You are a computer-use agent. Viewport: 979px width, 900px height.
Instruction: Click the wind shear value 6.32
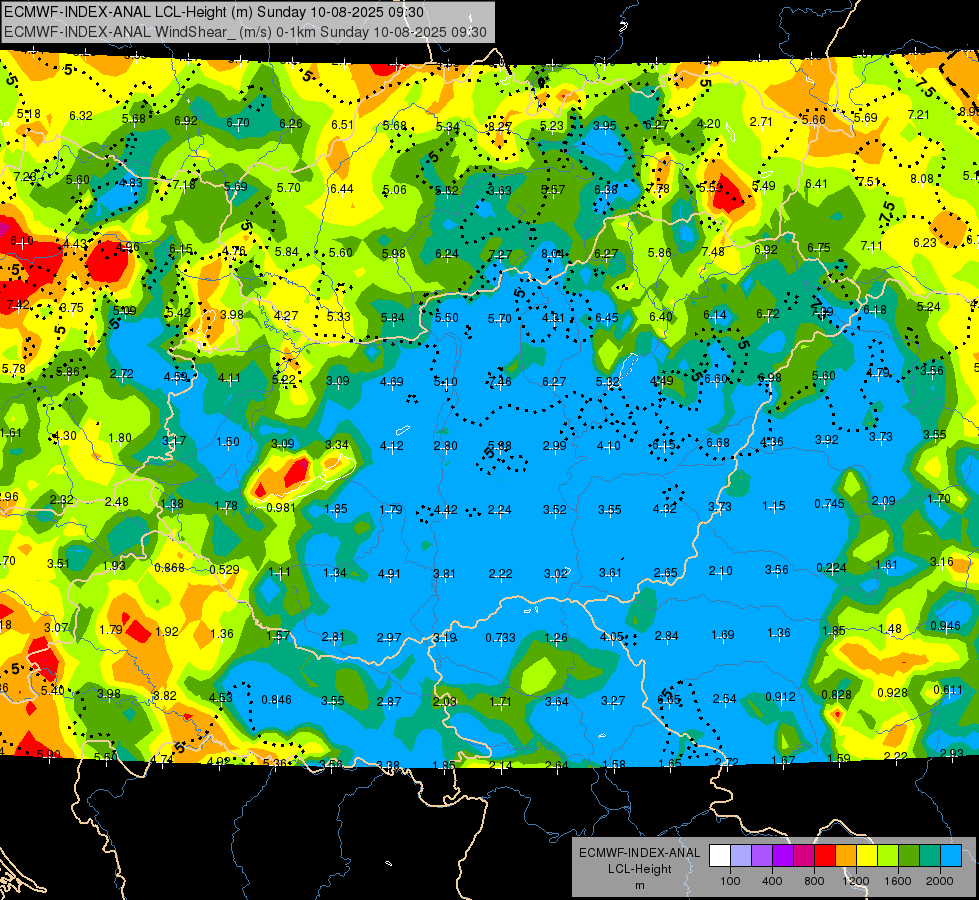[x=81, y=116]
